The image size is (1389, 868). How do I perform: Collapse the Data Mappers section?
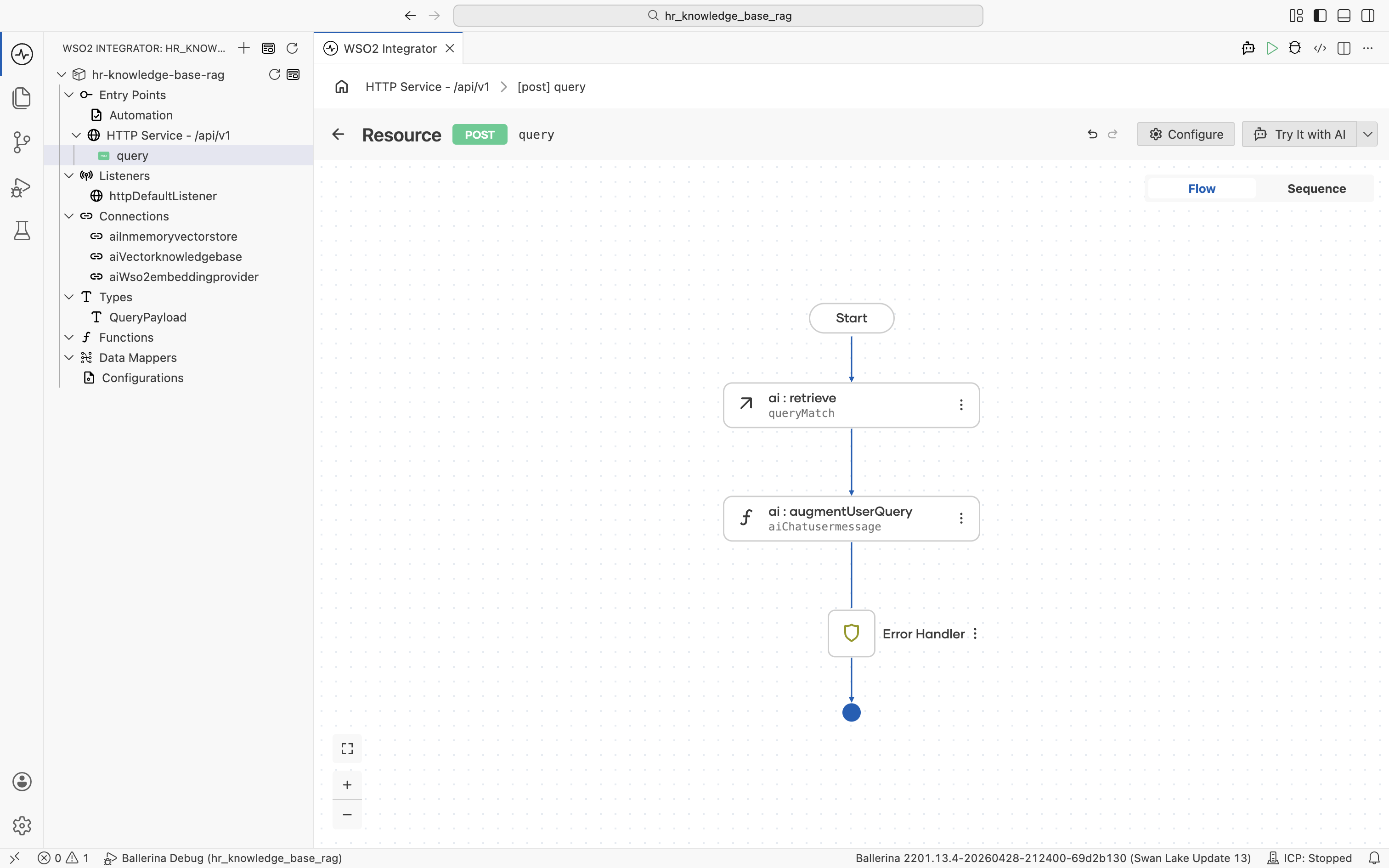click(69, 358)
